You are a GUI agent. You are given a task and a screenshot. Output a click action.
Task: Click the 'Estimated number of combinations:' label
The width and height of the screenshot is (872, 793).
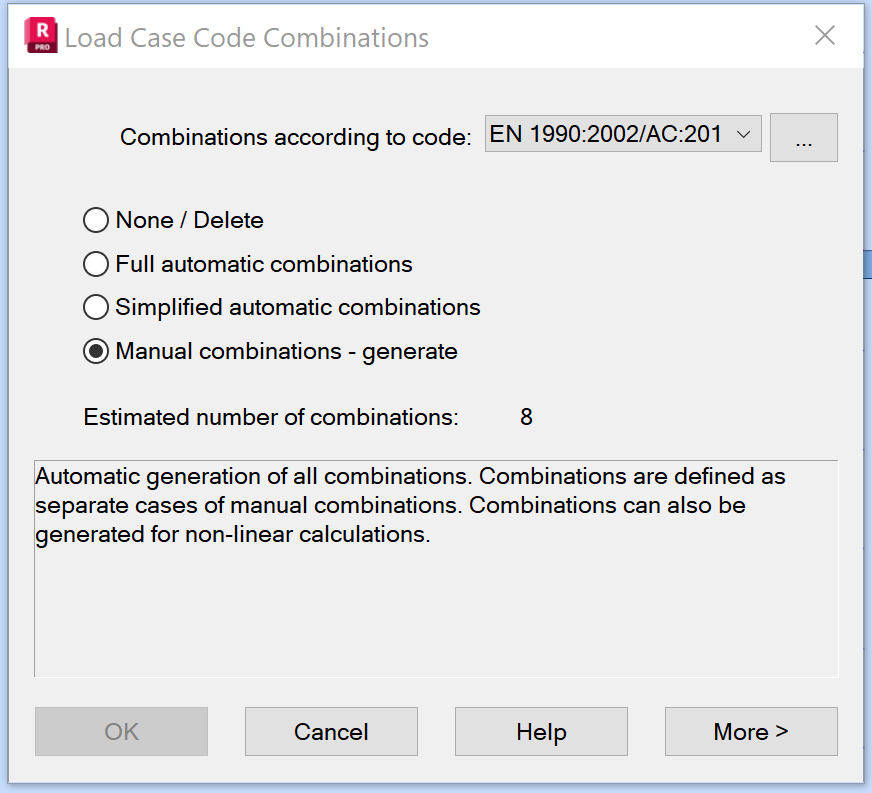click(271, 417)
